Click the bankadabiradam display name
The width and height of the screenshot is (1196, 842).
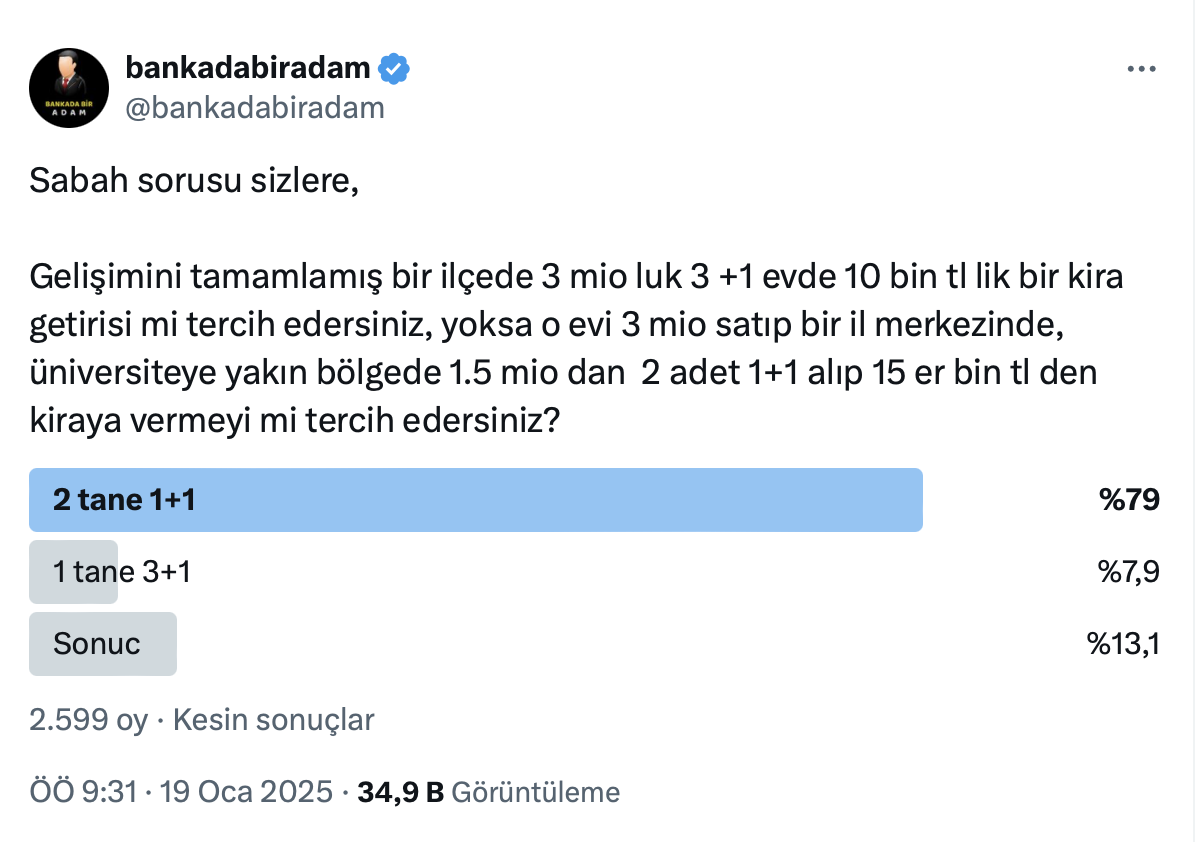248,68
